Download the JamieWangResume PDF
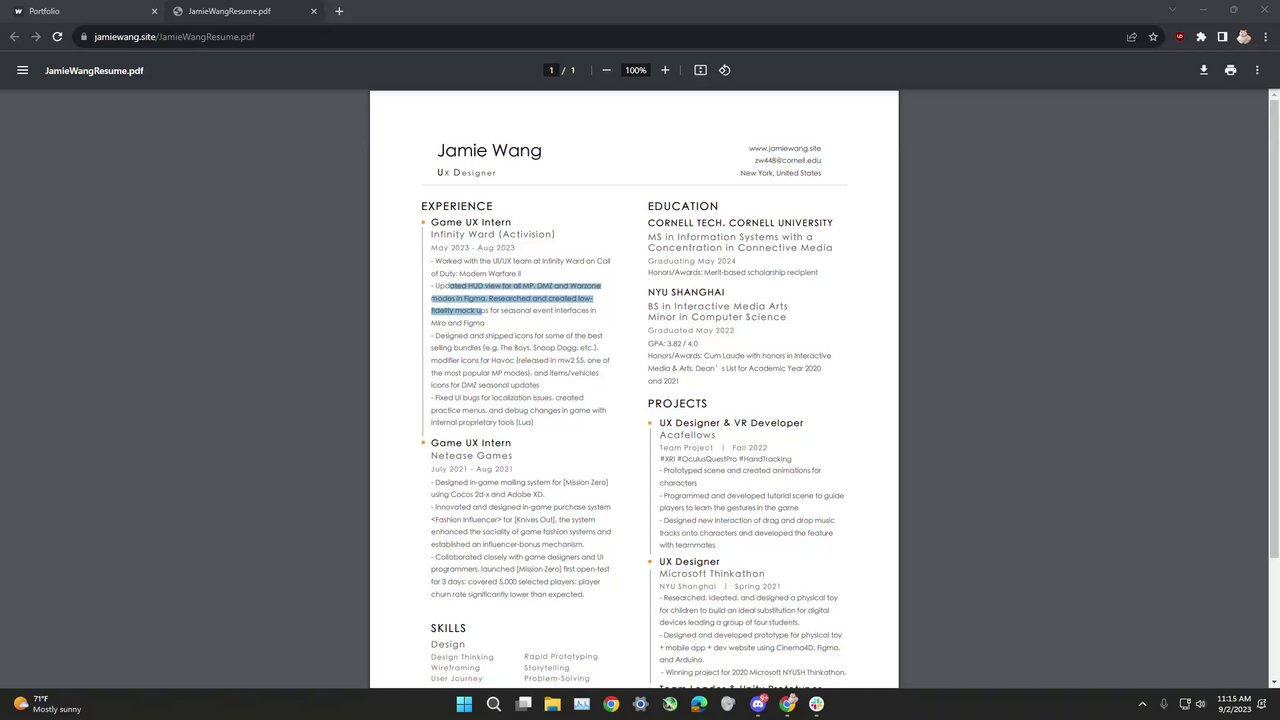Image resolution: width=1280 pixels, height=720 pixels. (1204, 70)
